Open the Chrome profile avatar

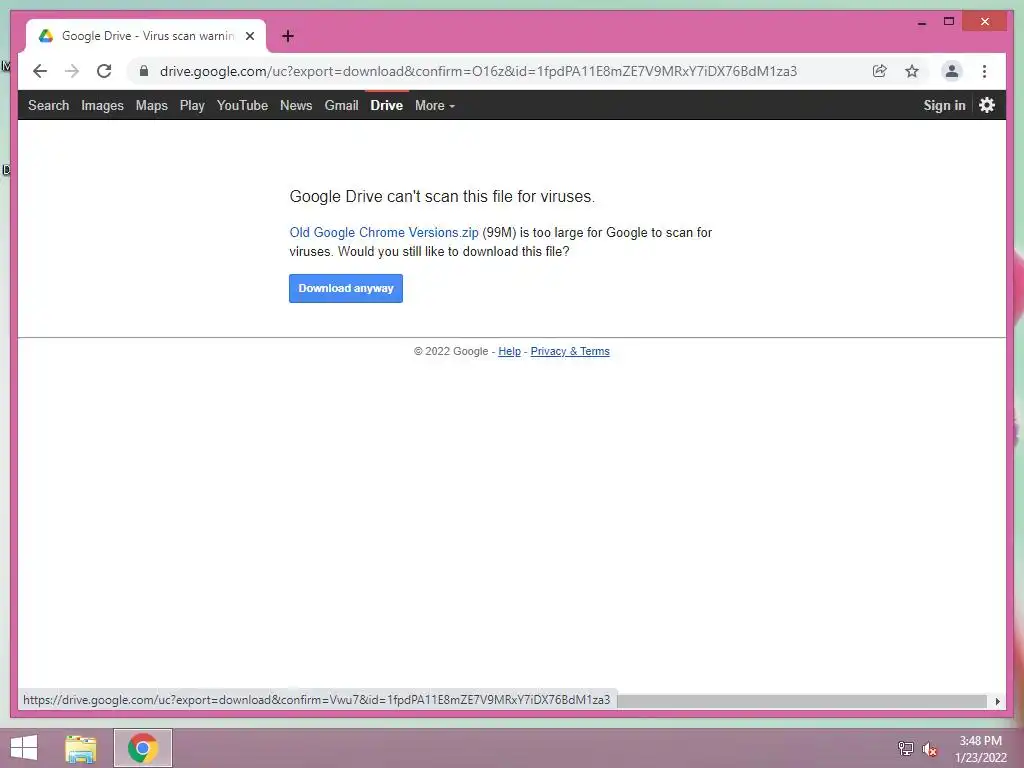[952, 71]
